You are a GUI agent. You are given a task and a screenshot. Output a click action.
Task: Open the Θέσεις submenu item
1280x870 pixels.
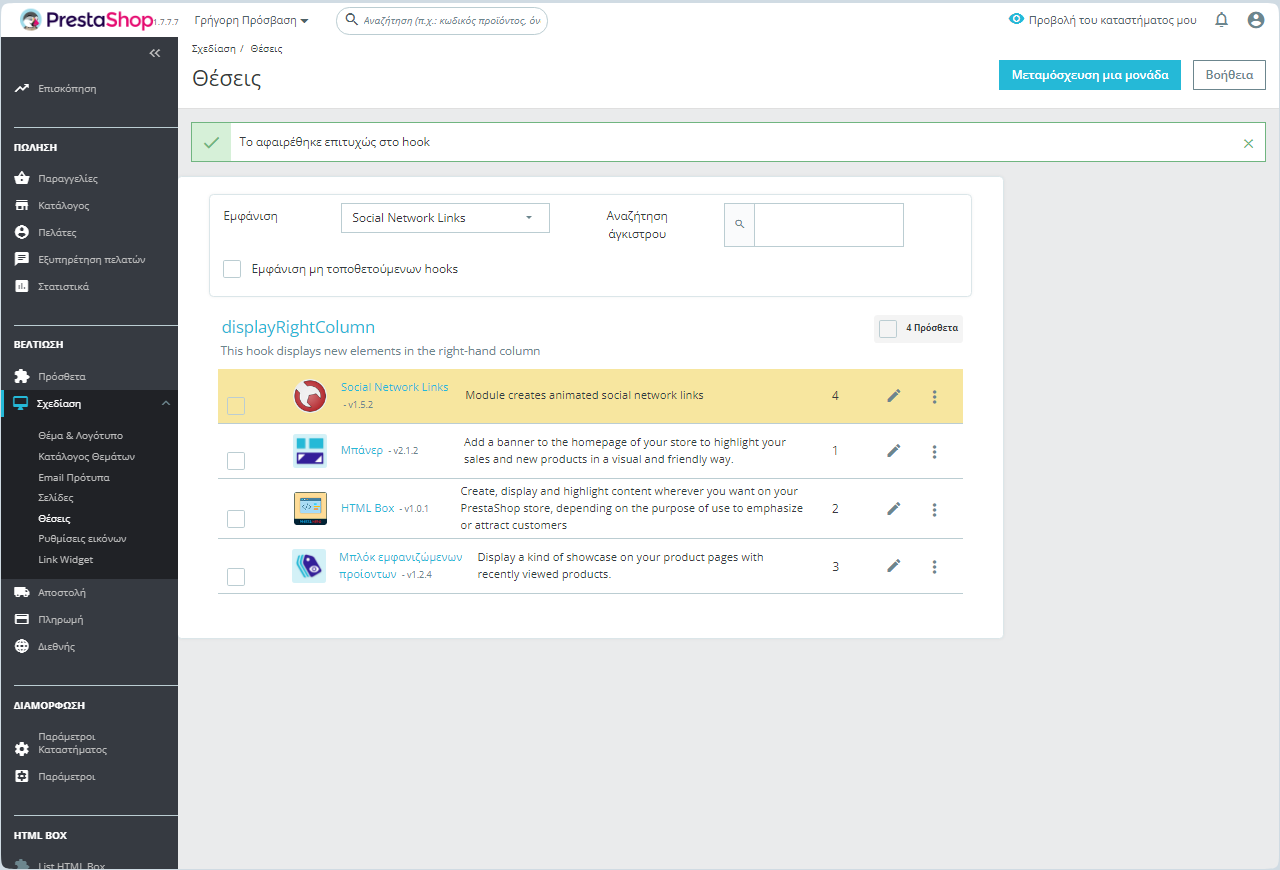(x=54, y=519)
